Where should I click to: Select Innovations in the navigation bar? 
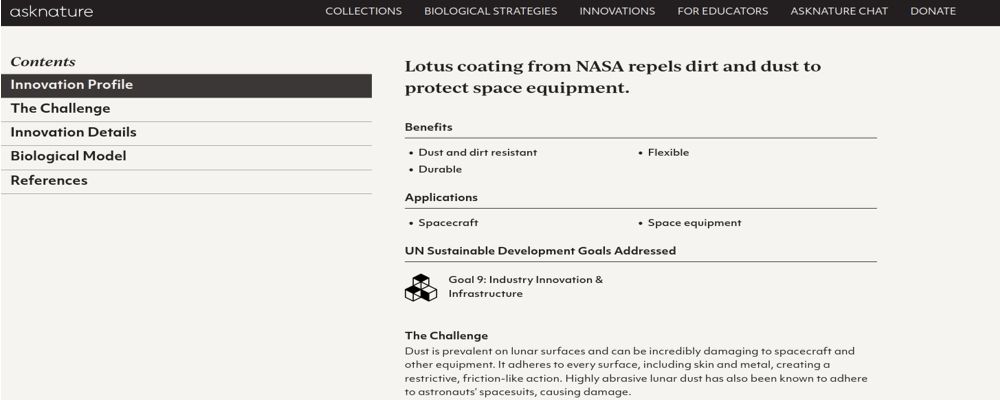tap(617, 12)
